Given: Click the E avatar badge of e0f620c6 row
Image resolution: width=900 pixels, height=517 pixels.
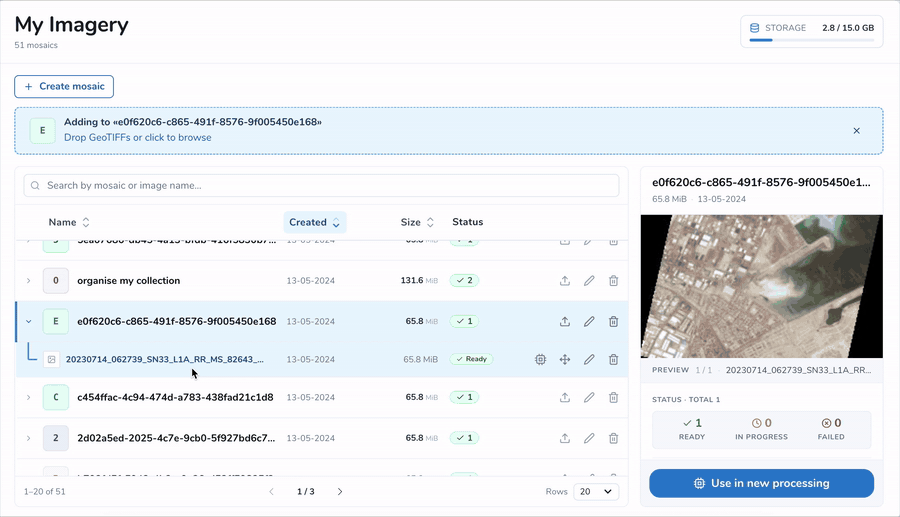Looking at the screenshot, I should pyautogui.click(x=56, y=321).
